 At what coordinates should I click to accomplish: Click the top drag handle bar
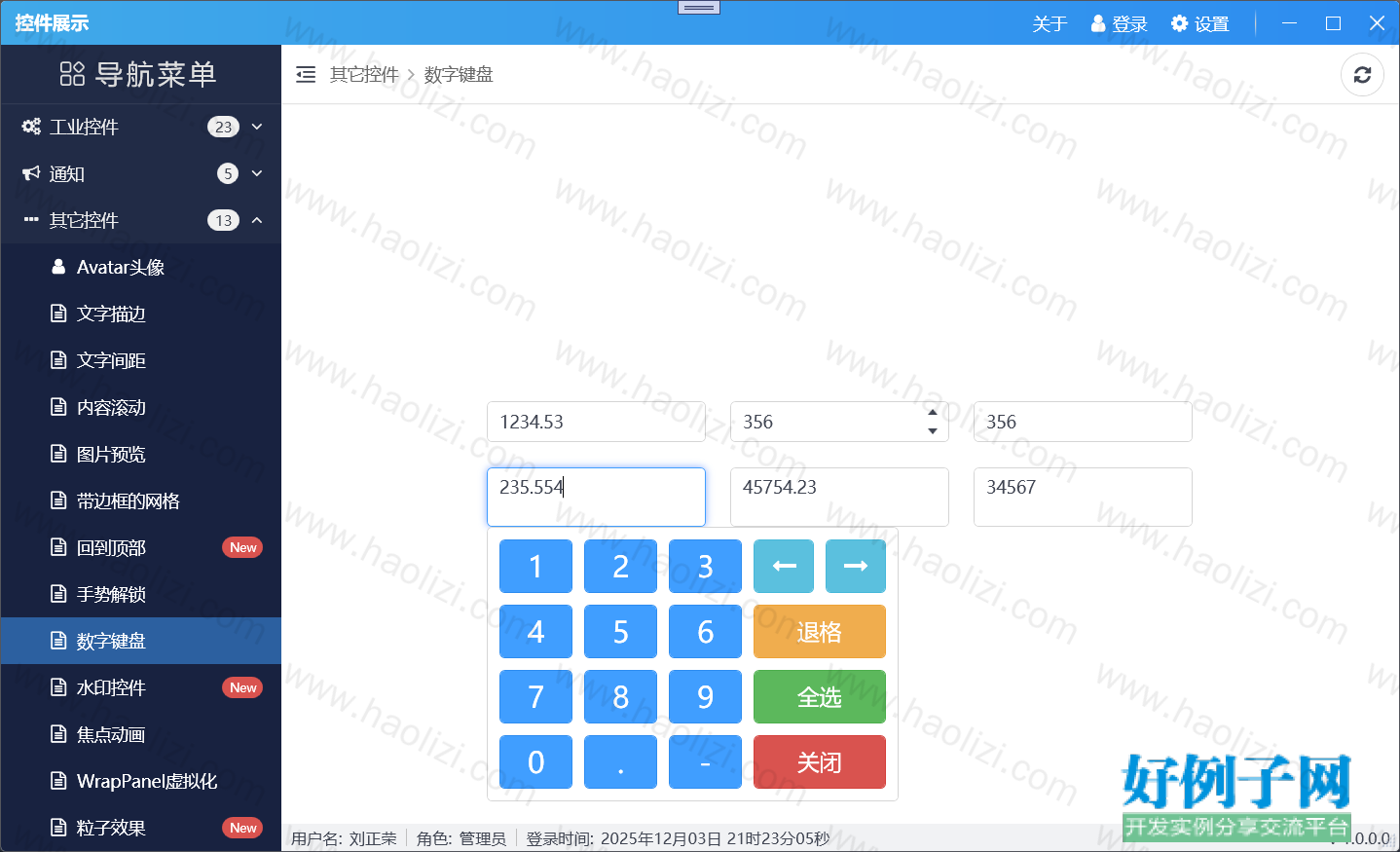pyautogui.click(x=699, y=8)
